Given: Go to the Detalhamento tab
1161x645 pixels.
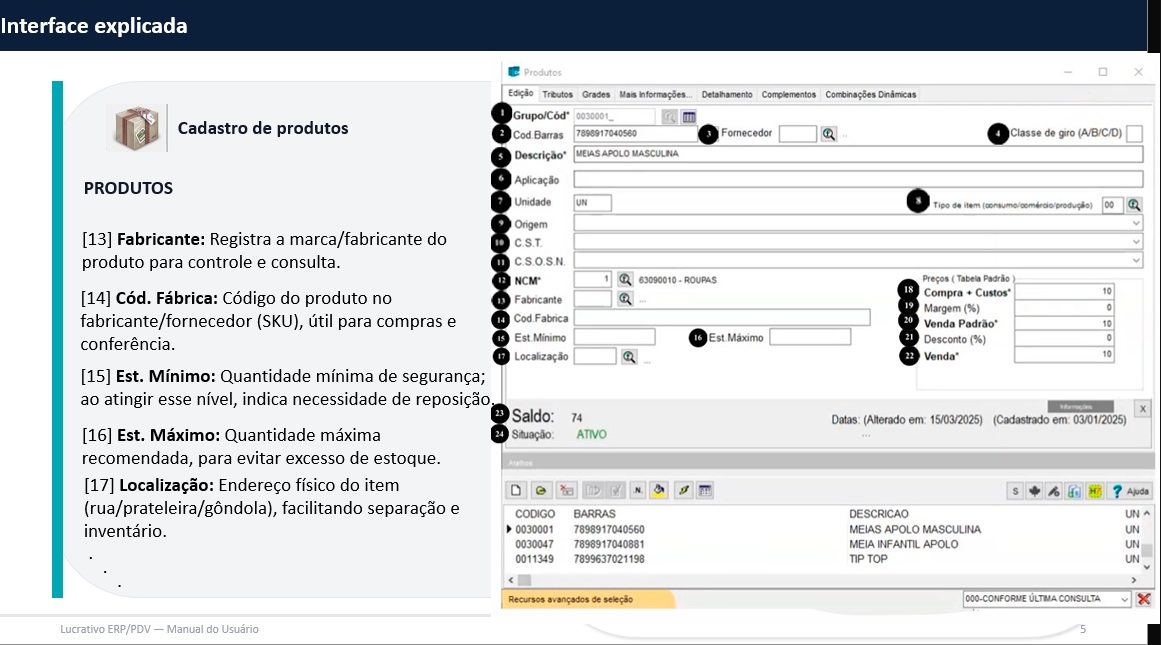Looking at the screenshot, I should 727,94.
